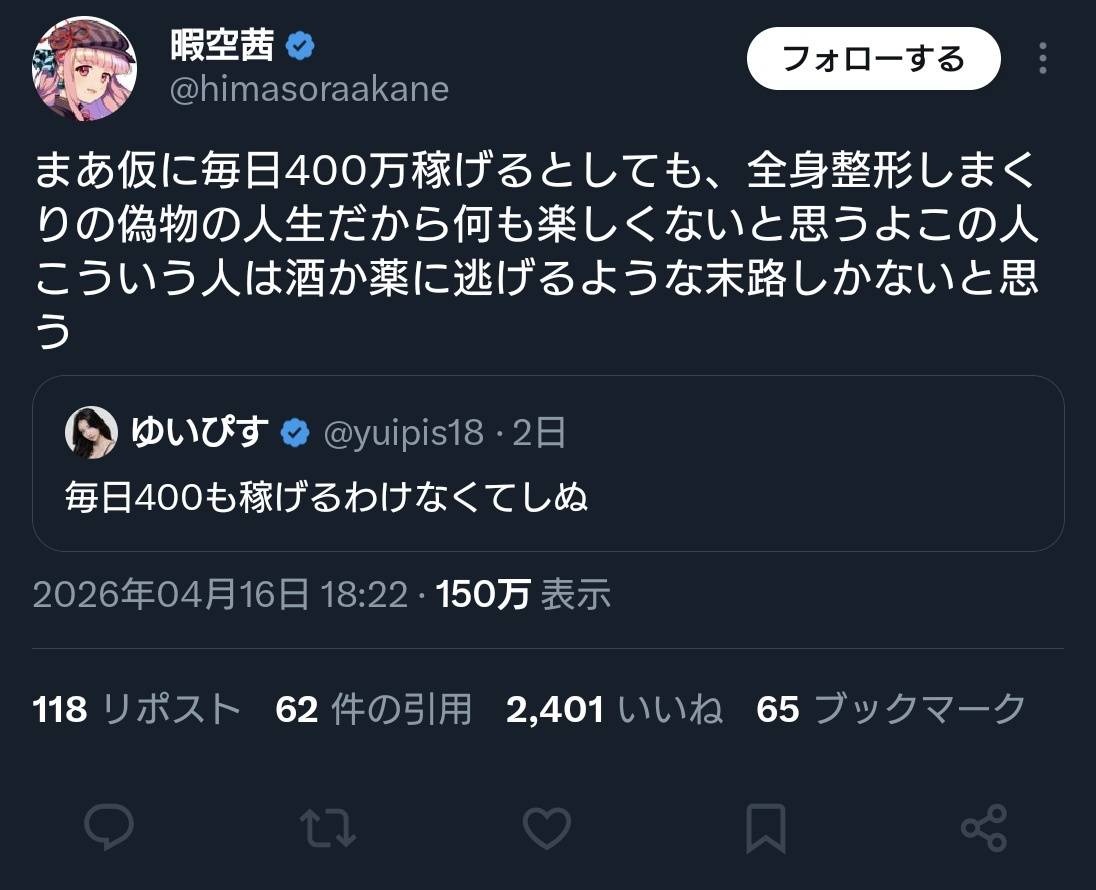
Task: Open the three-dot more options menu
Action: point(1043,59)
